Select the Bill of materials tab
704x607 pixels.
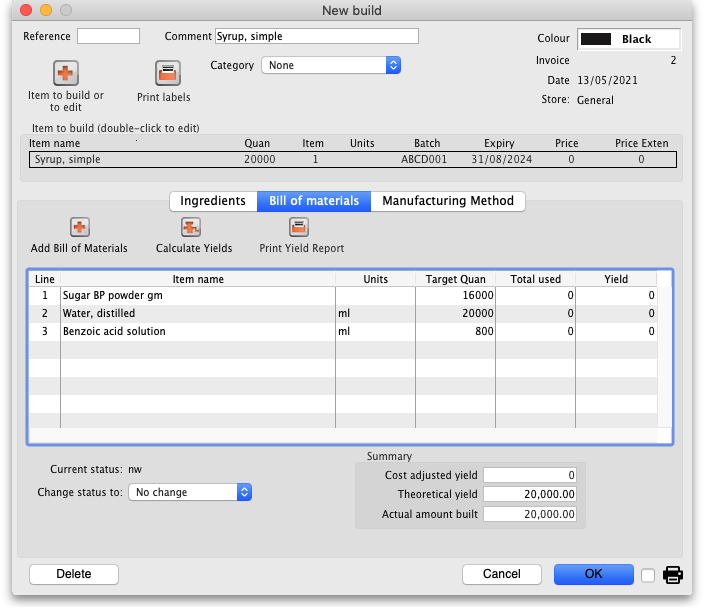314,201
